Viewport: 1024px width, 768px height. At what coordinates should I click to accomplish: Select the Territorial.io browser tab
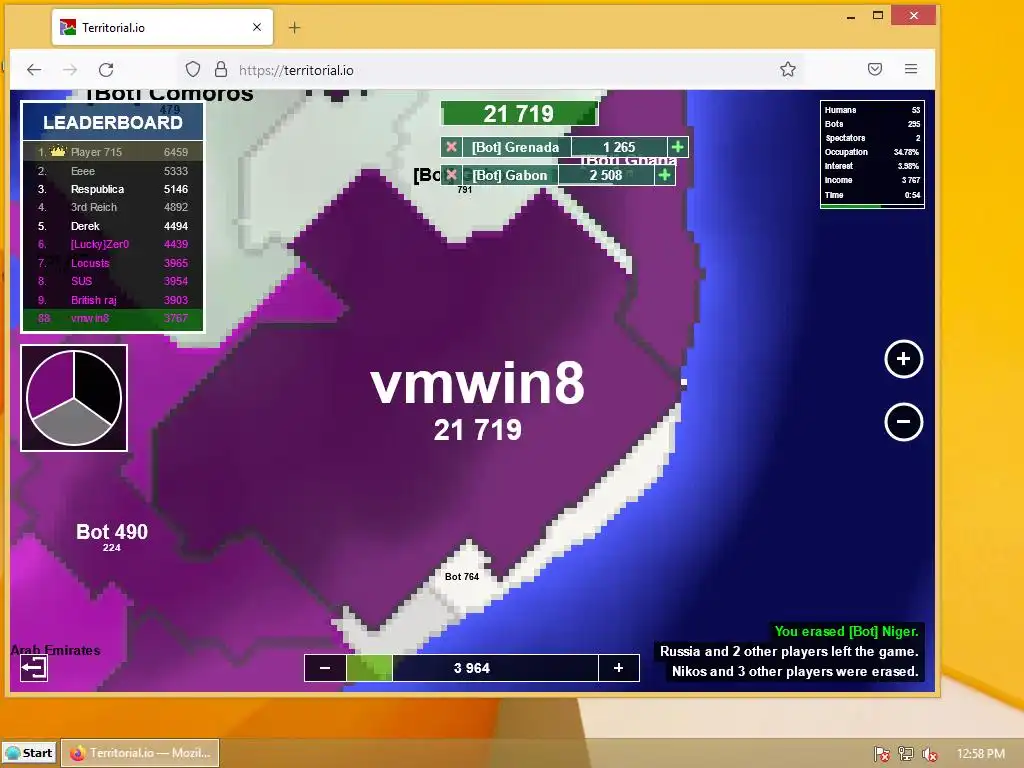162,27
